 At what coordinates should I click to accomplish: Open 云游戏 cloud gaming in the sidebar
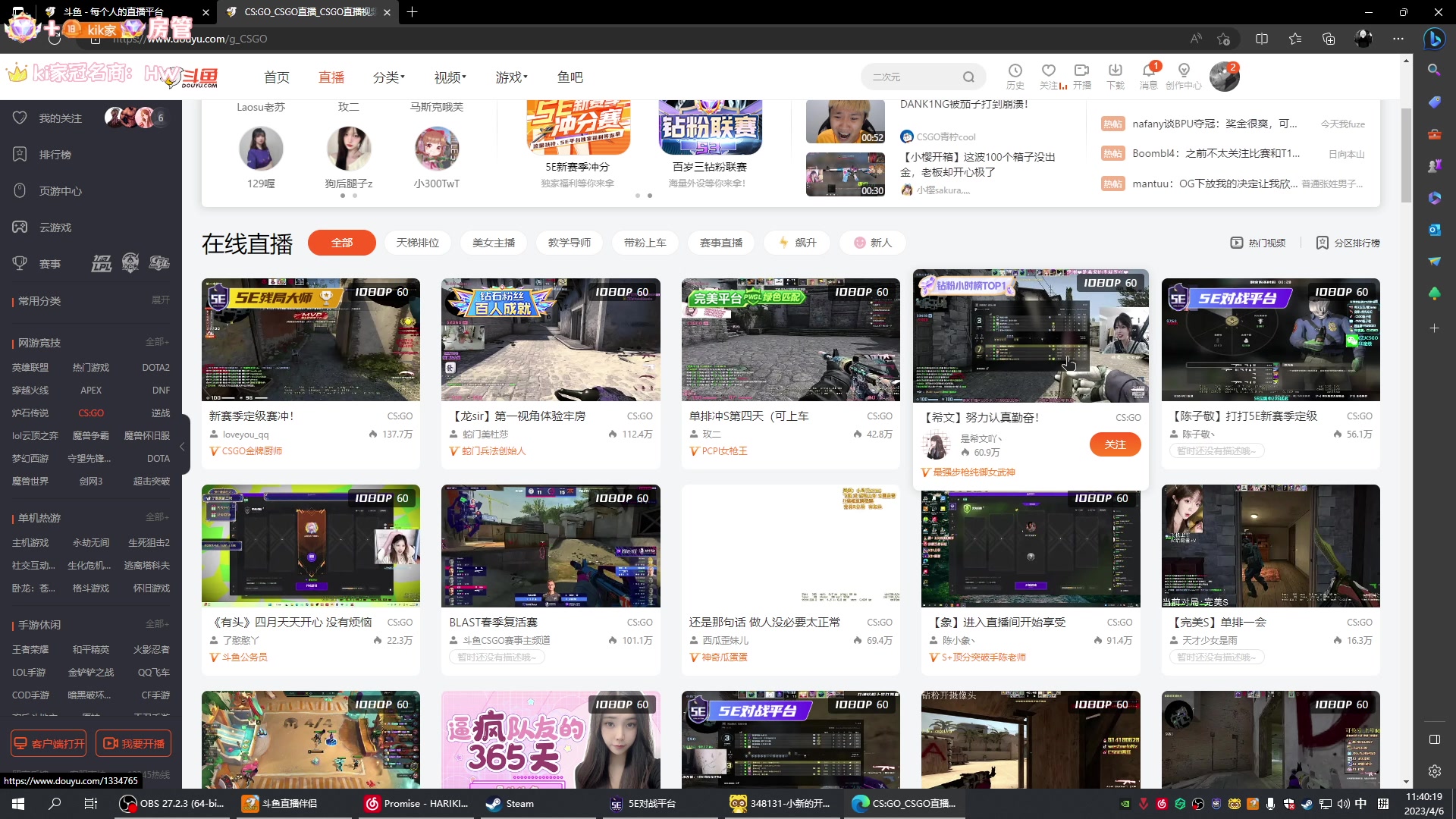42,227
